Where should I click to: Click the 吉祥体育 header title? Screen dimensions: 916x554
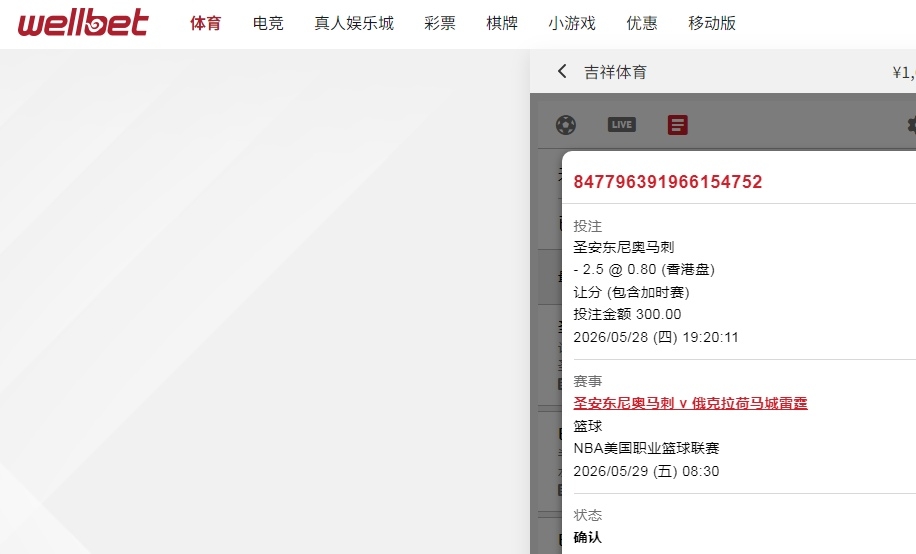616,72
